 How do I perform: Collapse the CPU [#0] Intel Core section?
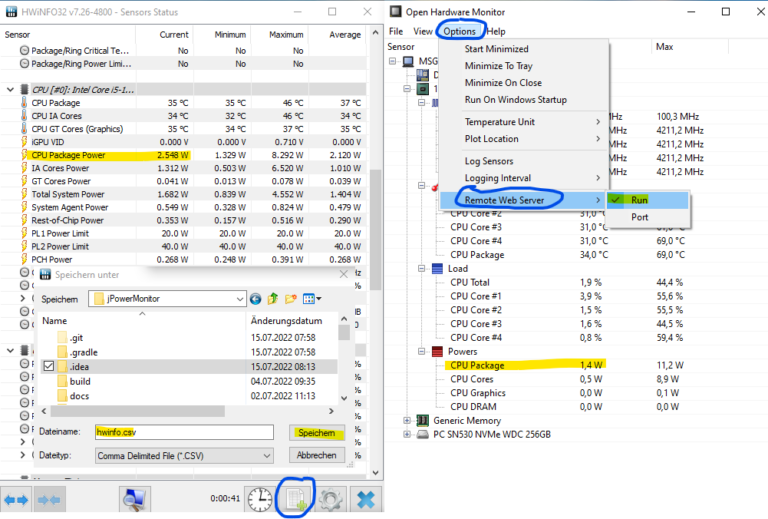pos(10,90)
